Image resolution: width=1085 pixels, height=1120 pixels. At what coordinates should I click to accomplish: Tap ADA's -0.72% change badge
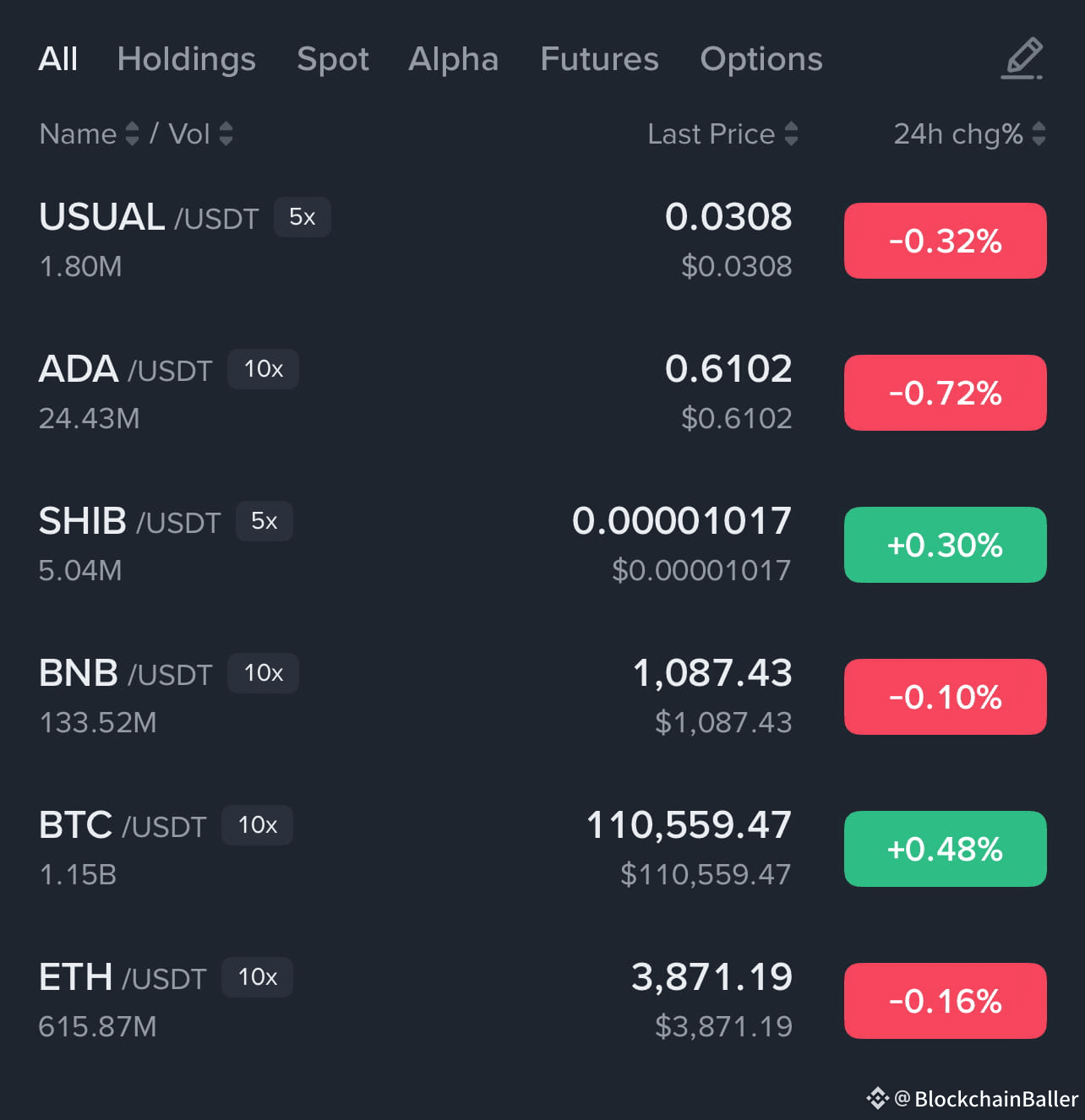pyautogui.click(x=945, y=393)
